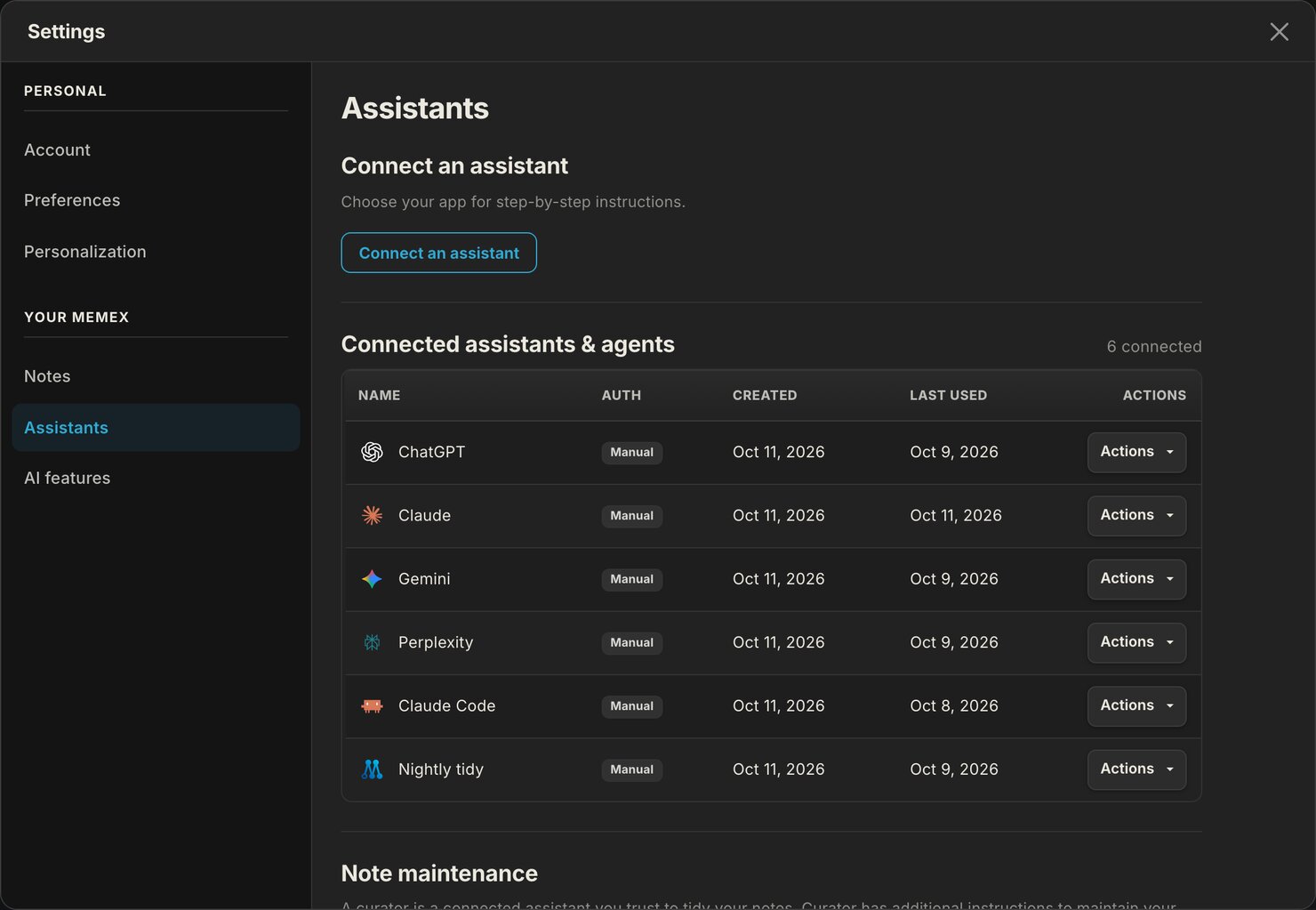The height and width of the screenshot is (910, 1316).
Task: Open Actions dropdown for Claude row
Action: [1136, 515]
